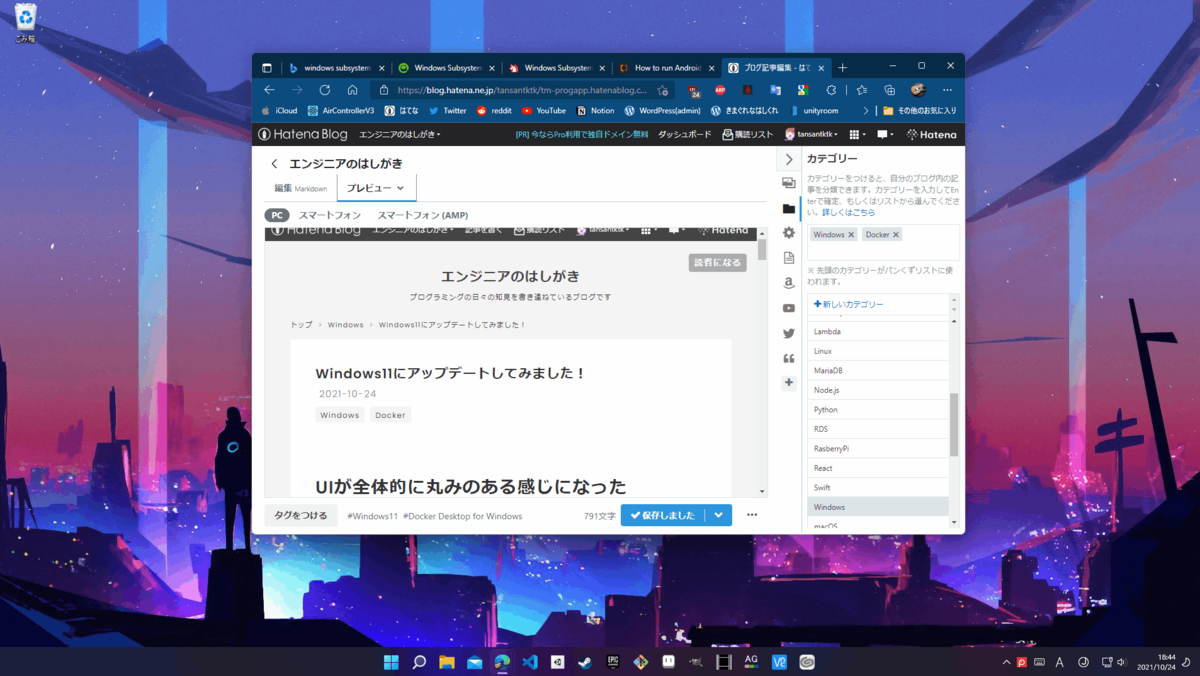Expand the save button dropdown arrow

[719, 515]
